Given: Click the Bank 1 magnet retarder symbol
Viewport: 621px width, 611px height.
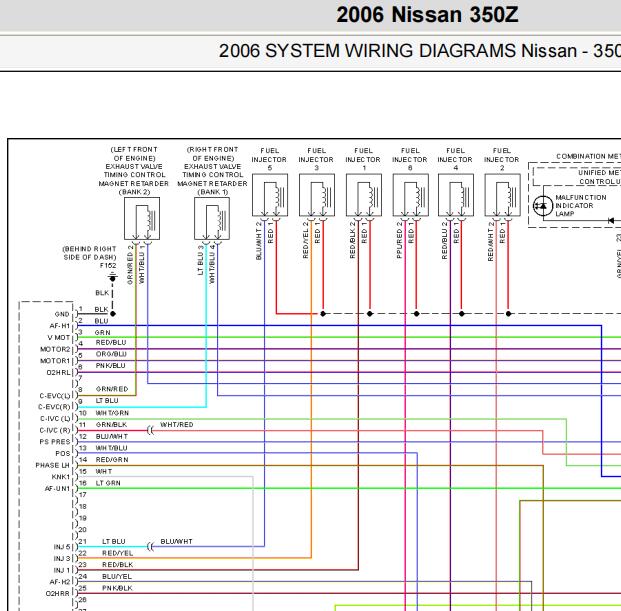Looking at the screenshot, I should (x=212, y=219).
